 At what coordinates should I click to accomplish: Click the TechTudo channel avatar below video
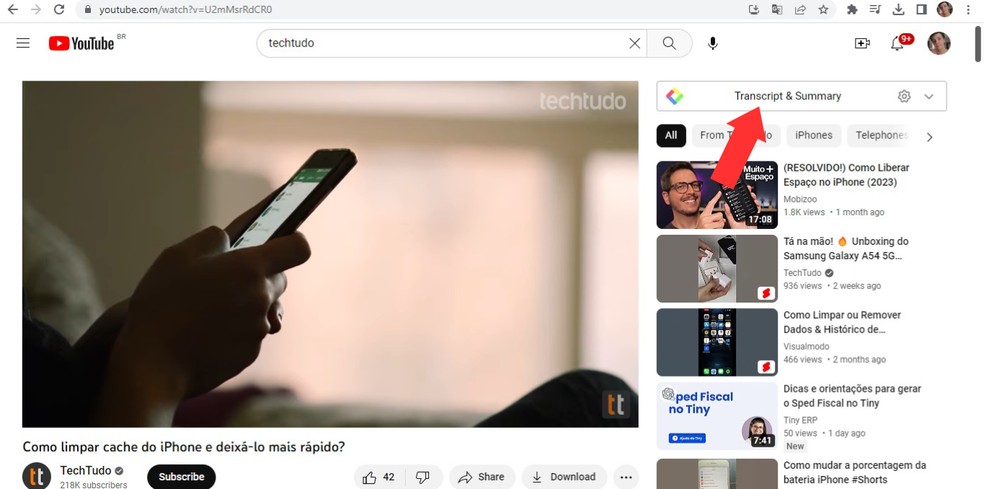point(36,476)
